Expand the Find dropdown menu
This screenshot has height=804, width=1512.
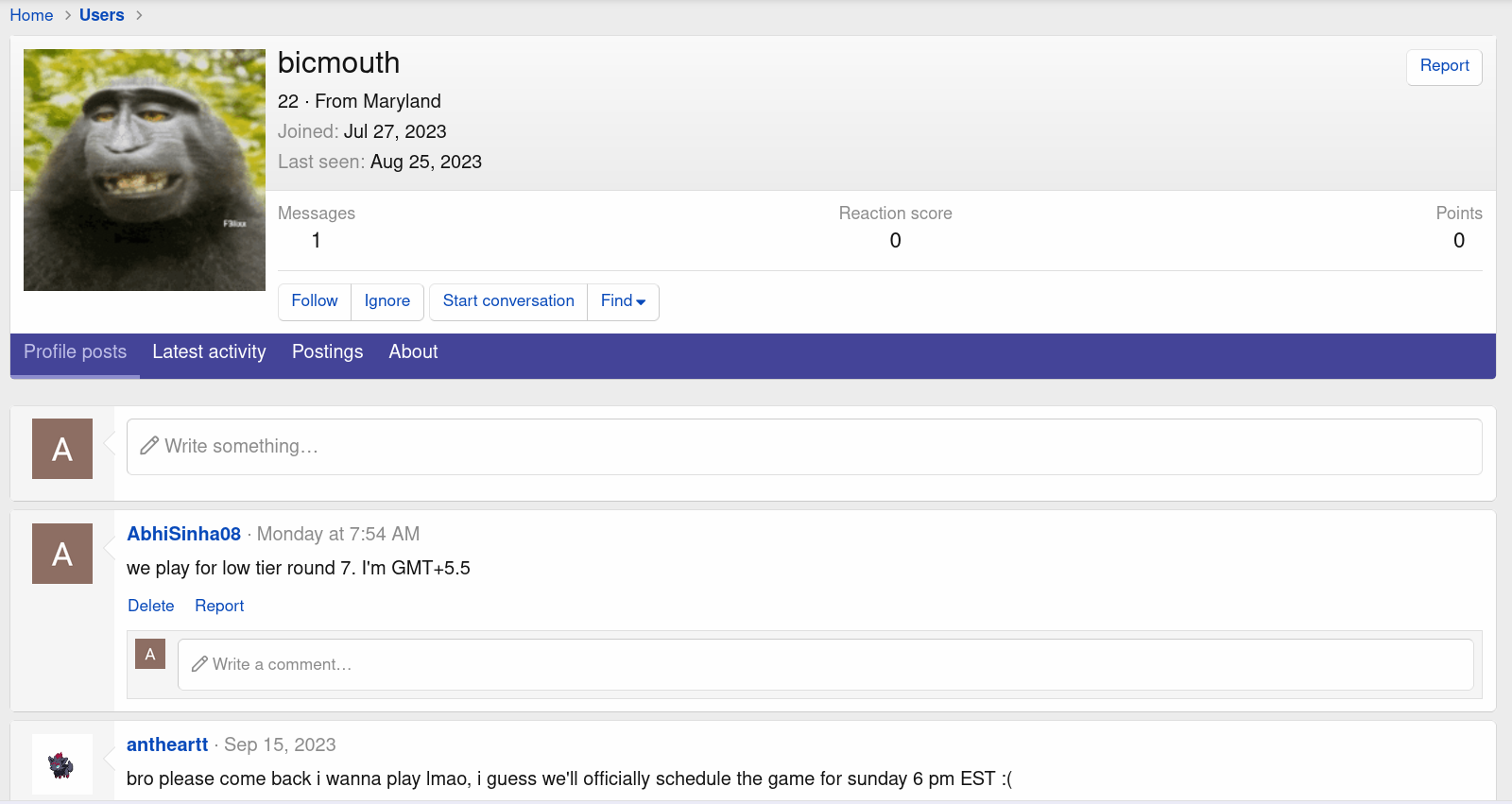(x=623, y=301)
